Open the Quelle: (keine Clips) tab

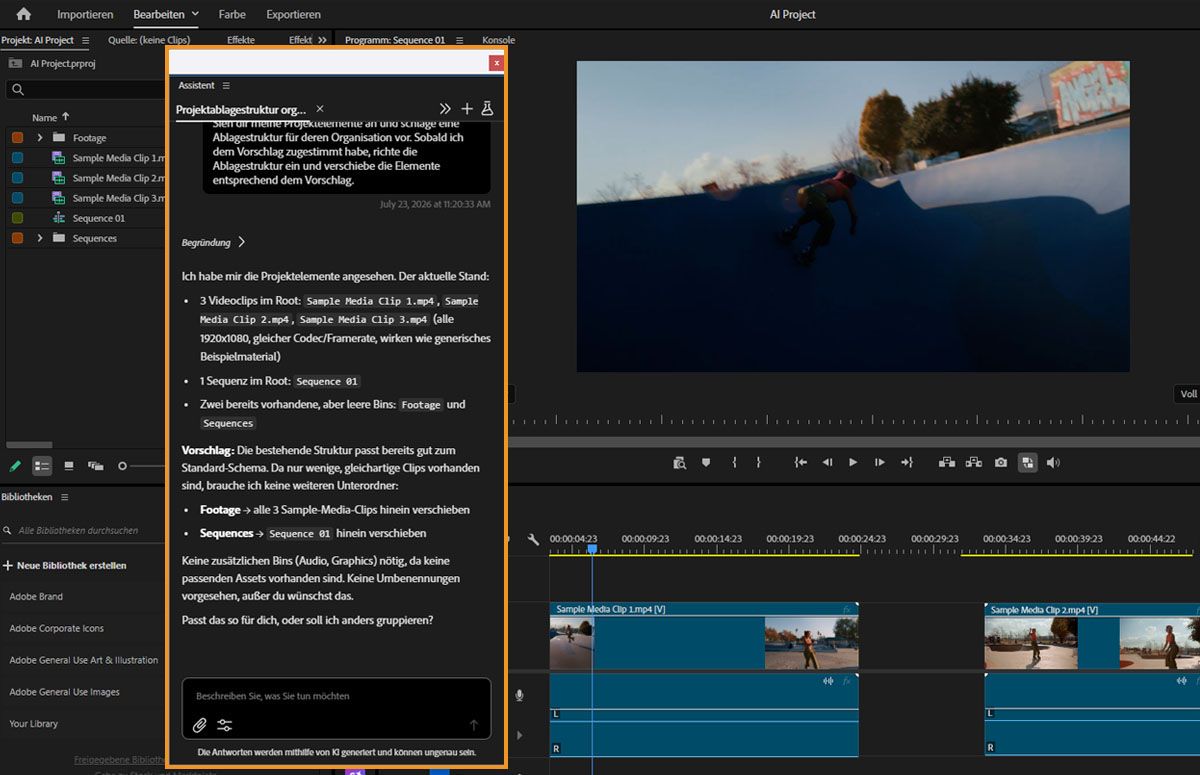[x=149, y=40]
